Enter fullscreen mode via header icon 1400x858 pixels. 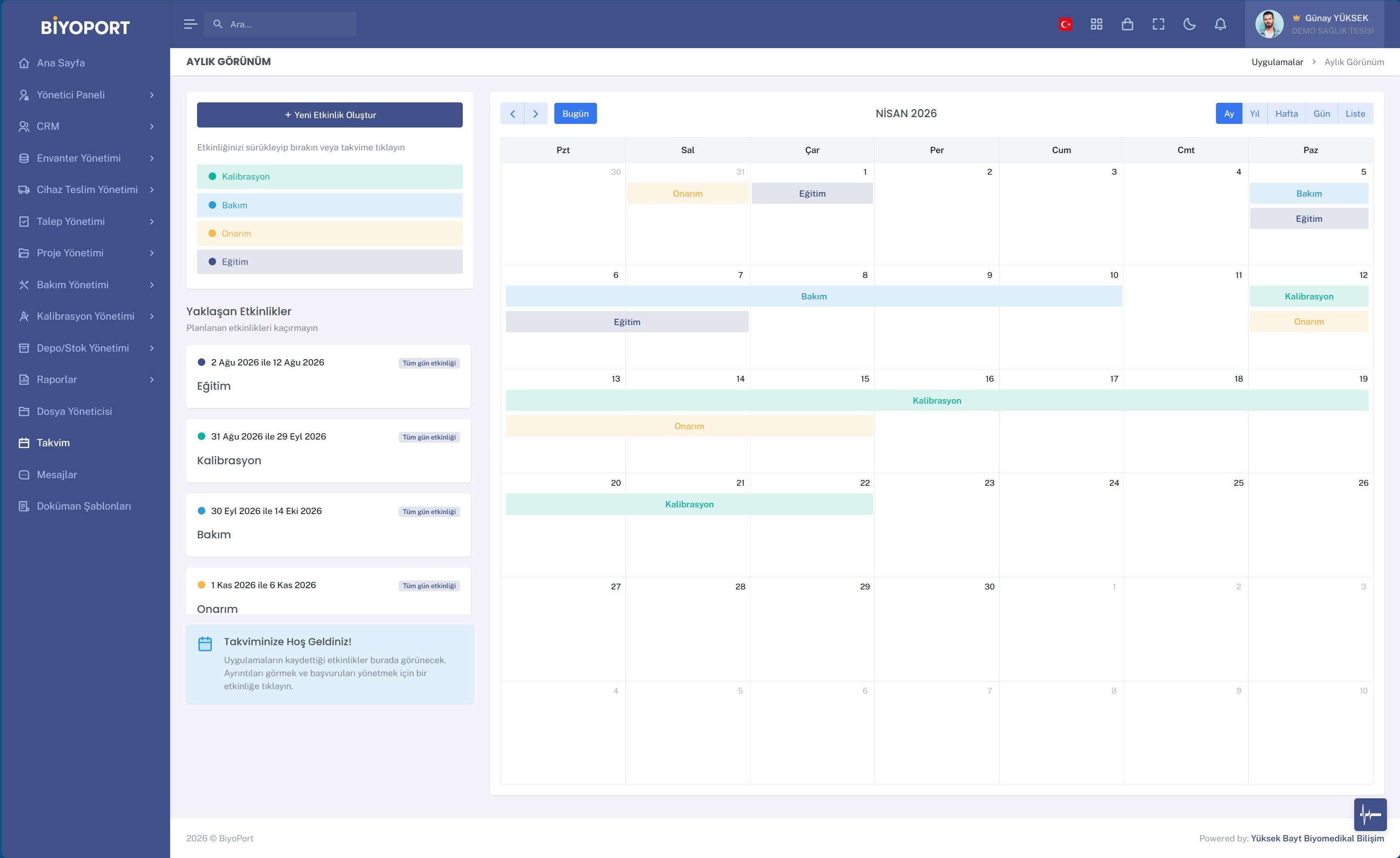coord(1159,24)
